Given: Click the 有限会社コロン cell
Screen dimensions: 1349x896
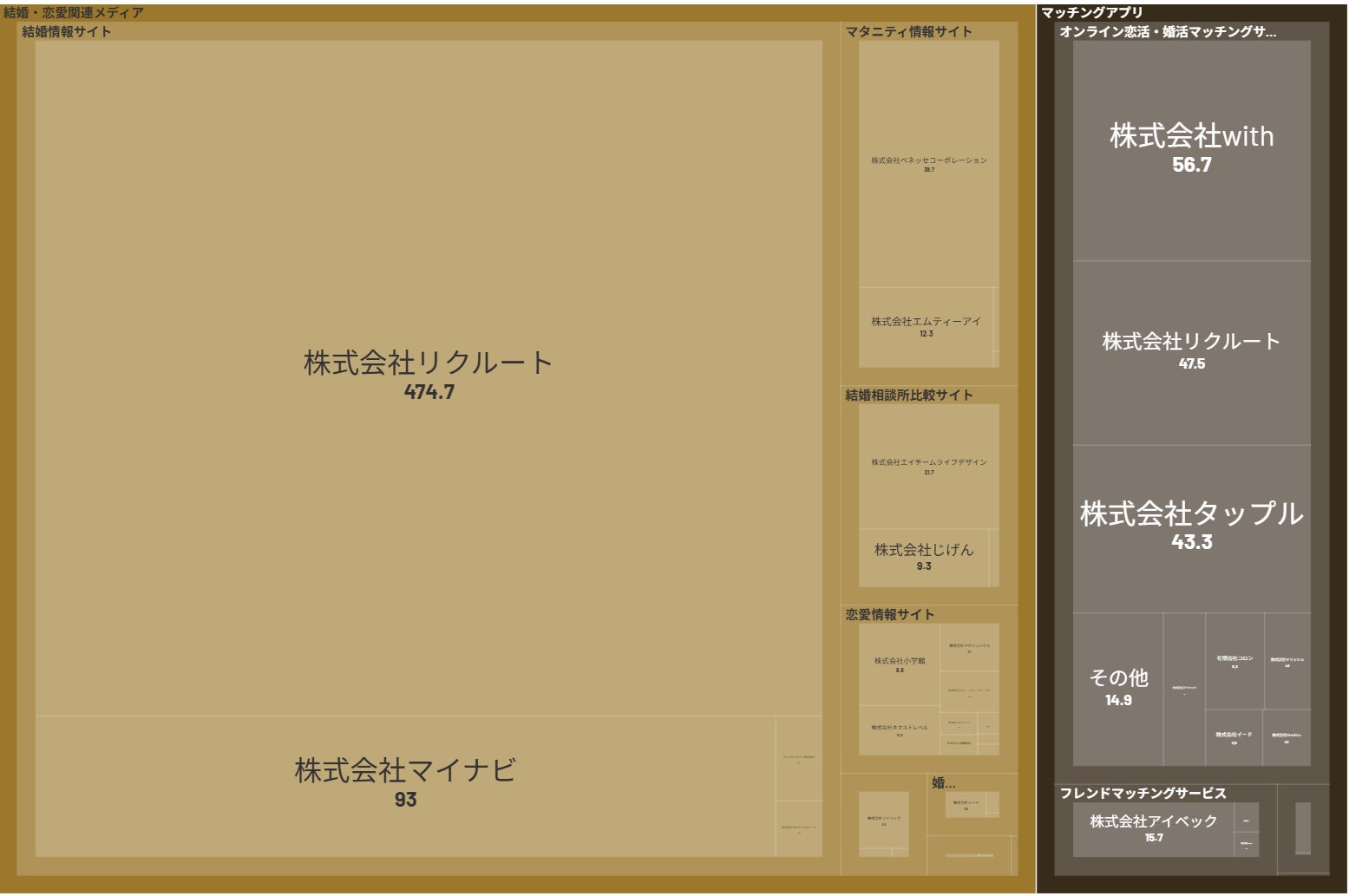Looking at the screenshot, I should click(x=1234, y=661).
